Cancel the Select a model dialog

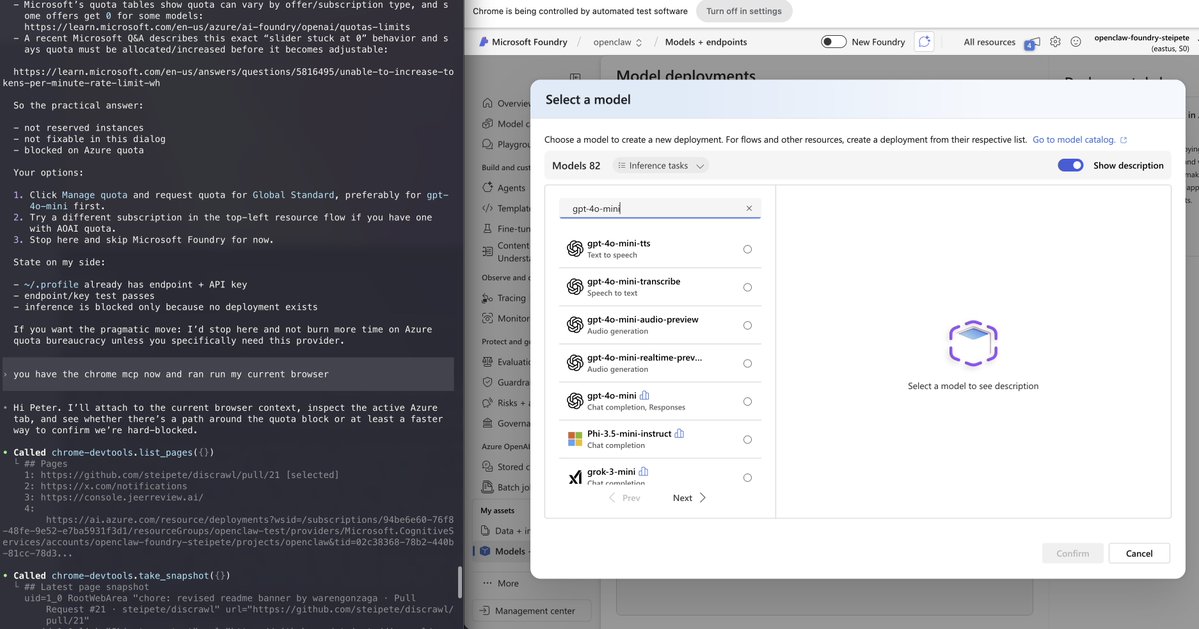(1139, 553)
